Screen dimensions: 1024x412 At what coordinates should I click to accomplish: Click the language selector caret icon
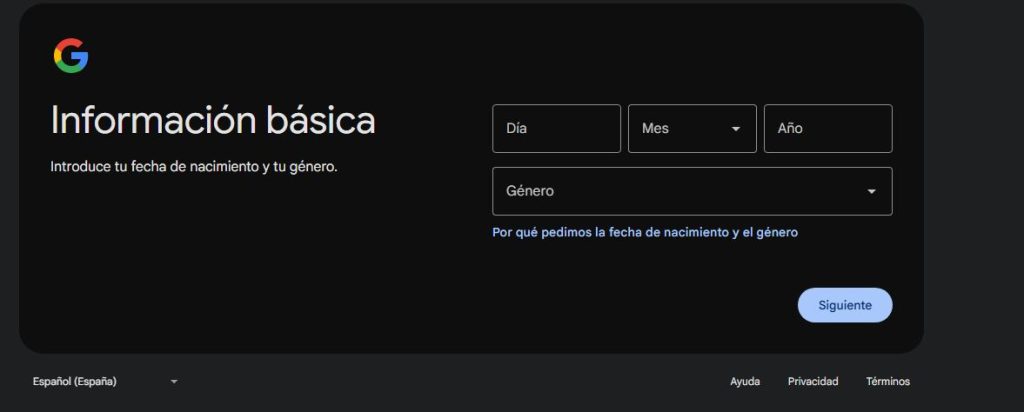[x=173, y=381]
